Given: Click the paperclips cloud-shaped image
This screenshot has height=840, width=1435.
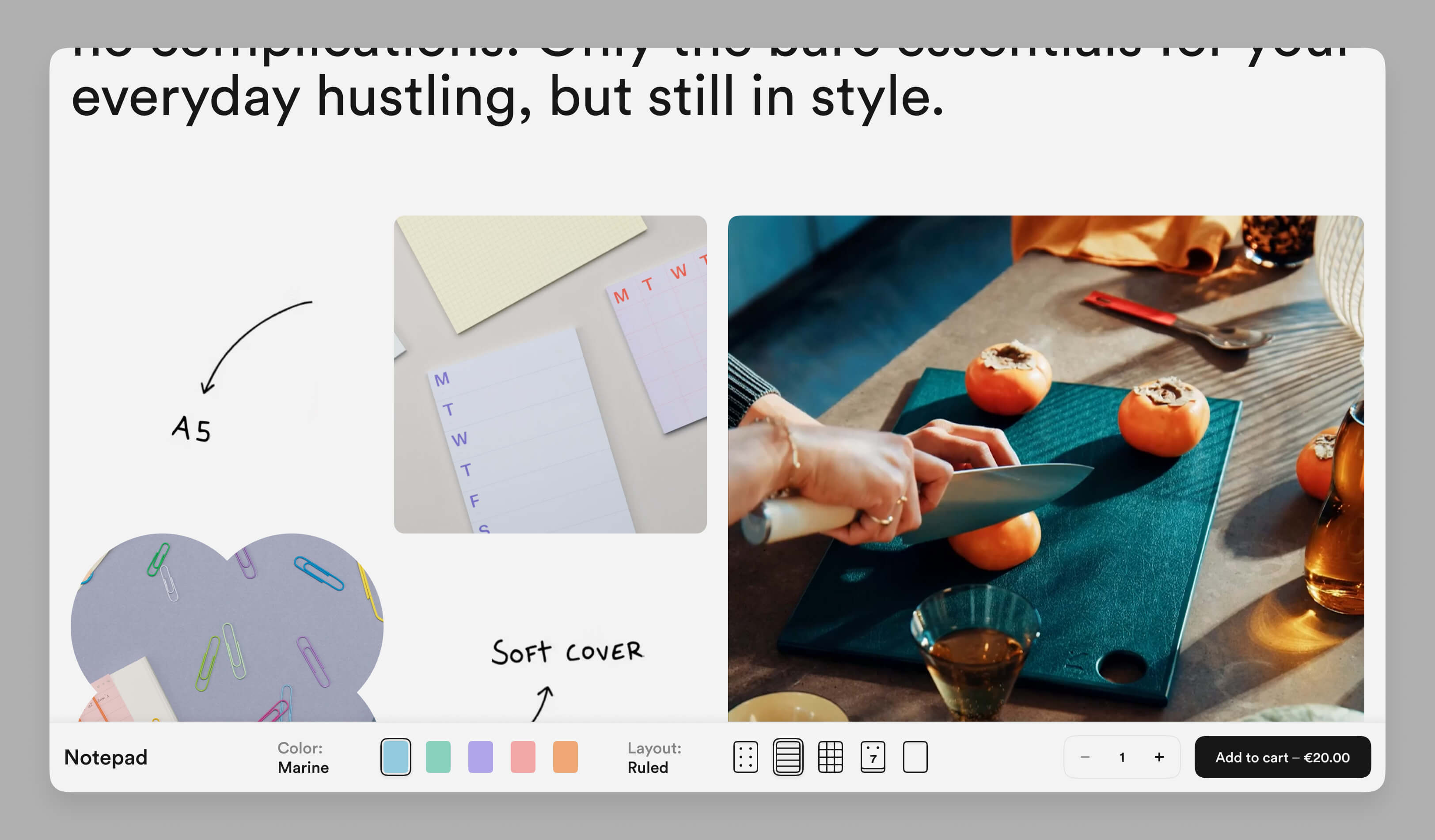Looking at the screenshot, I should [227, 626].
